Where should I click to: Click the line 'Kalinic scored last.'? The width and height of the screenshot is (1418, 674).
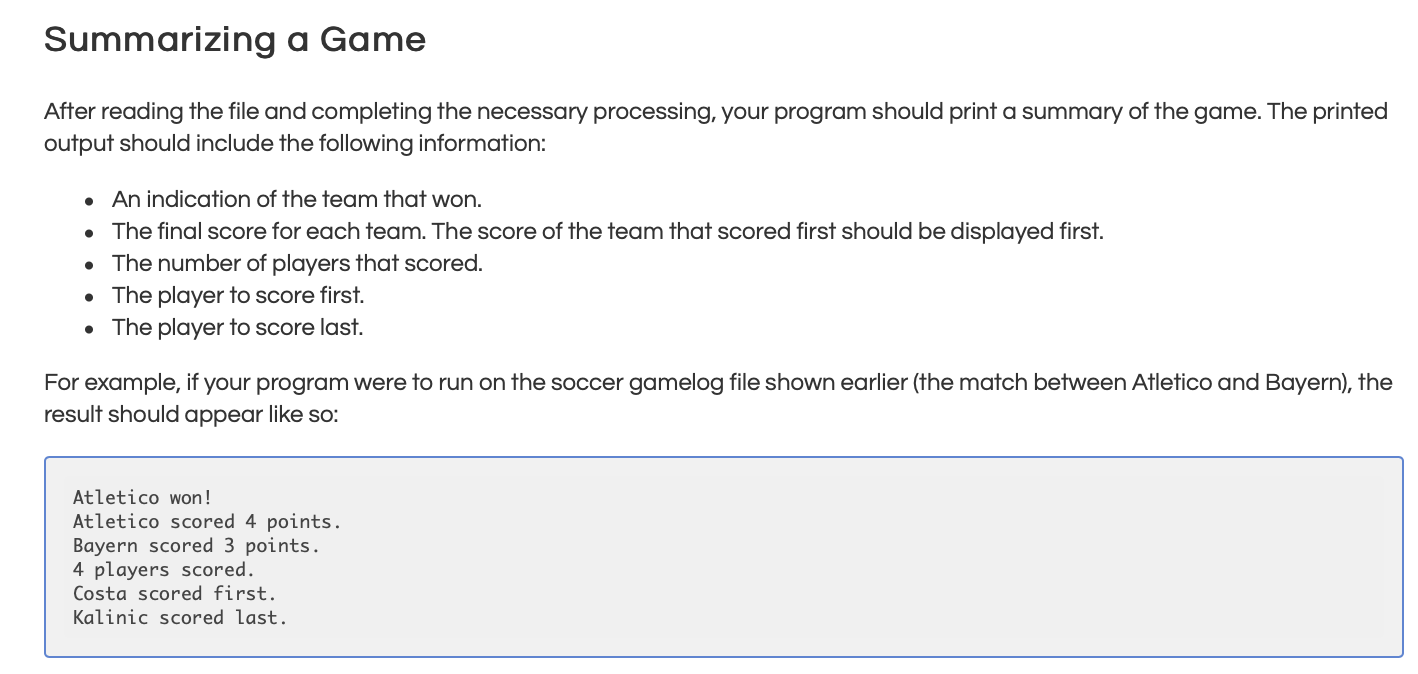[x=180, y=617]
